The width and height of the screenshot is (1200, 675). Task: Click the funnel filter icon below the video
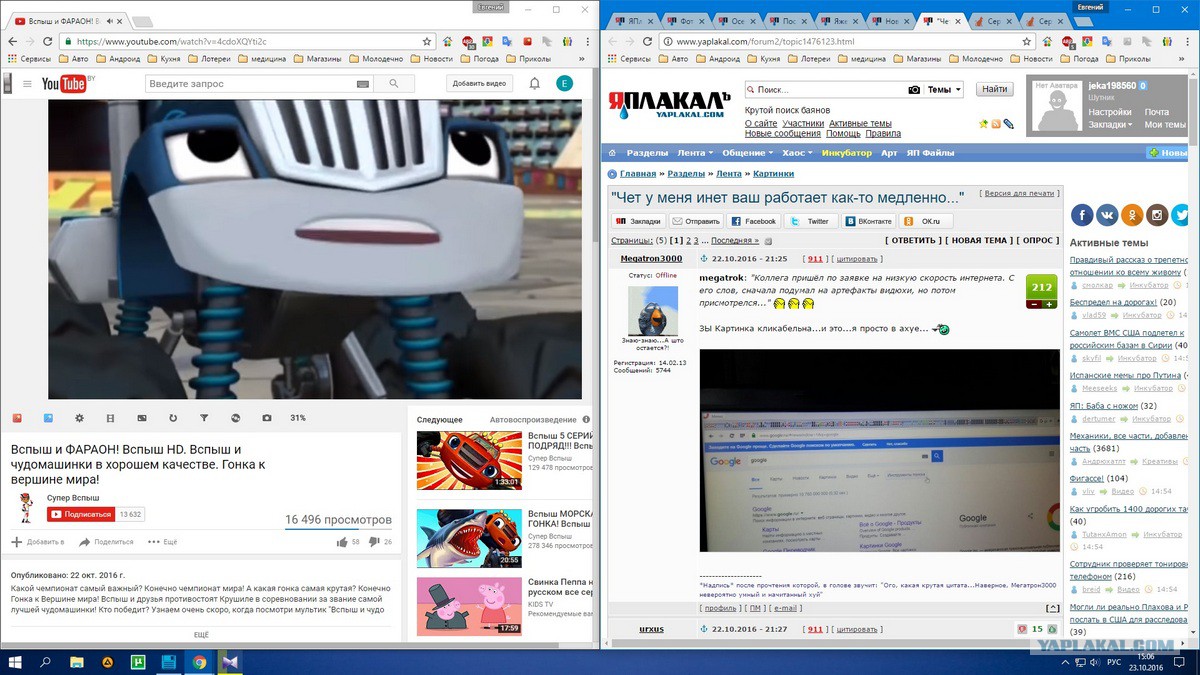204,418
